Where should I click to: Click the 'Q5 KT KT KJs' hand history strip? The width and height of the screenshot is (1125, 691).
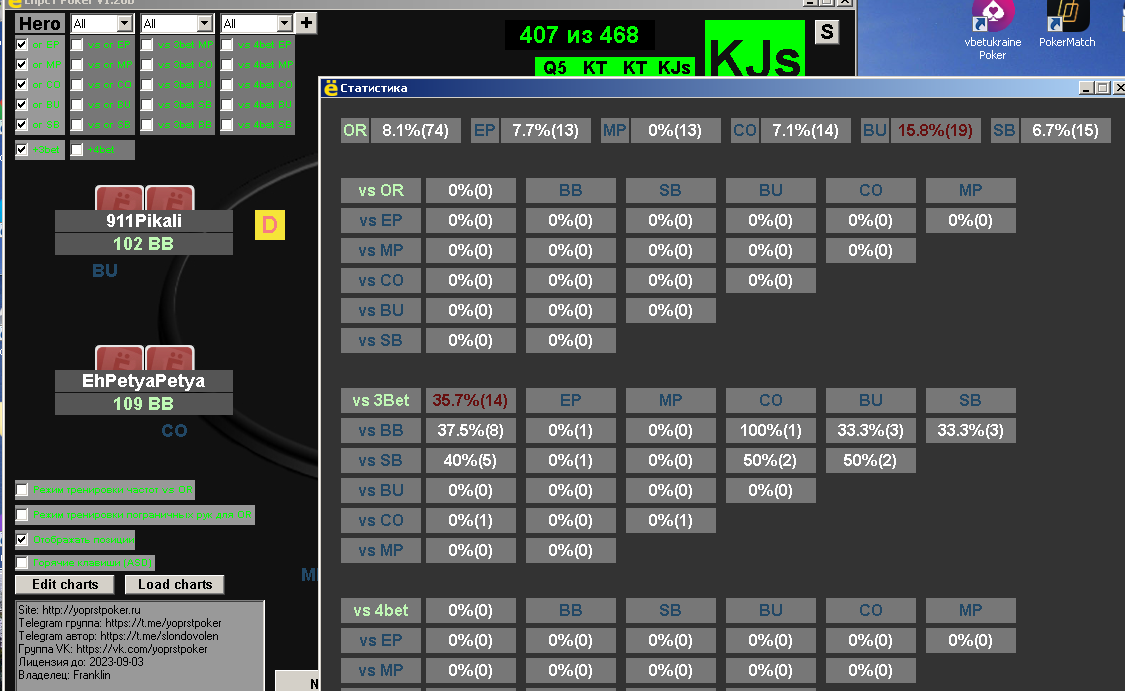point(616,67)
